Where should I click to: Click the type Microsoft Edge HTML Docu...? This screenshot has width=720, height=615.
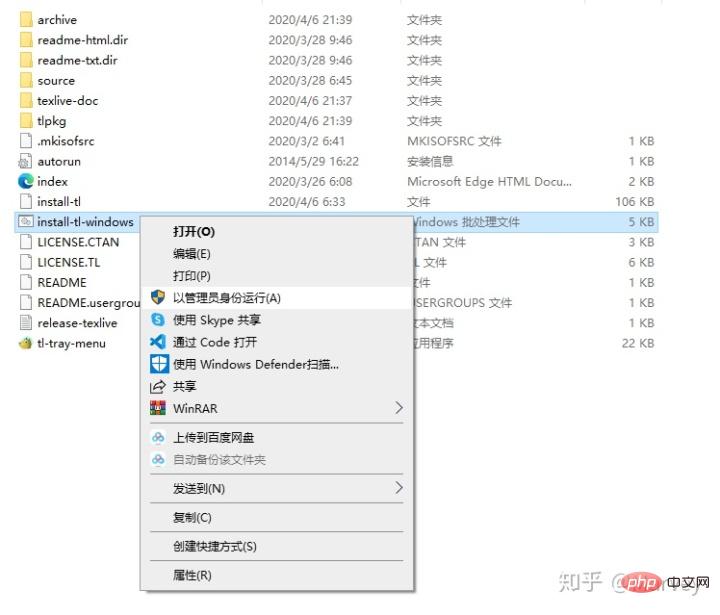coord(489,181)
